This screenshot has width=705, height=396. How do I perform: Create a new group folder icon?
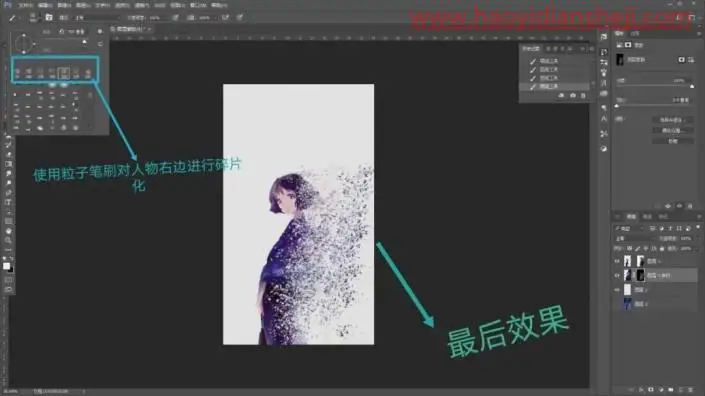pos(671,390)
